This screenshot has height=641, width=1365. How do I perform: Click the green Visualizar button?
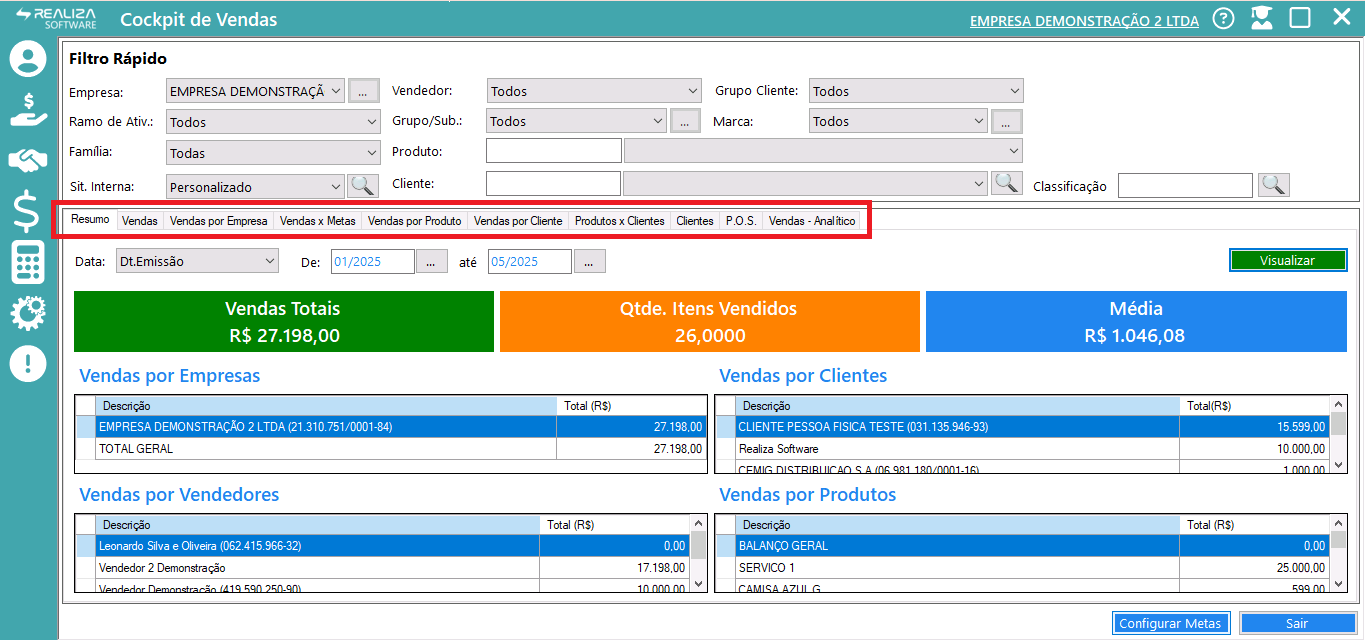[x=1288, y=260]
